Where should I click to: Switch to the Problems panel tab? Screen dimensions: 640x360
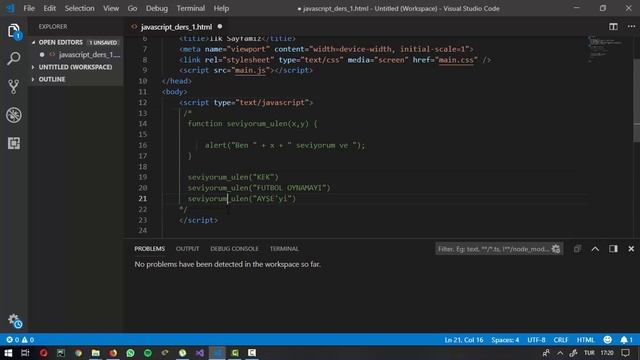pos(149,249)
